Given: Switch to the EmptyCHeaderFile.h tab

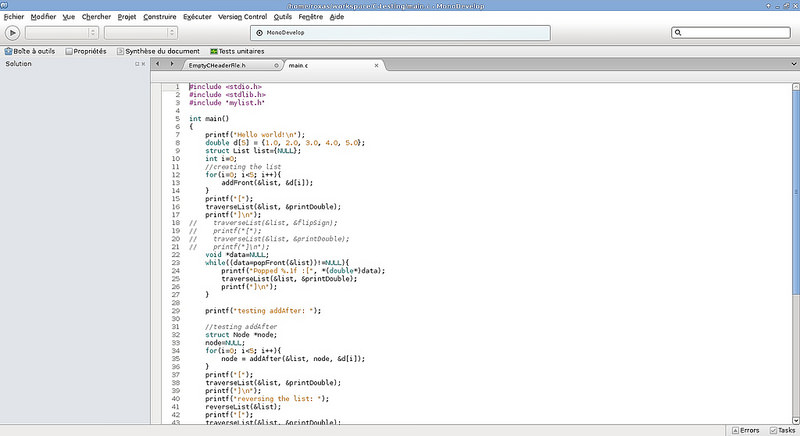Looking at the screenshot, I should click(217, 65).
